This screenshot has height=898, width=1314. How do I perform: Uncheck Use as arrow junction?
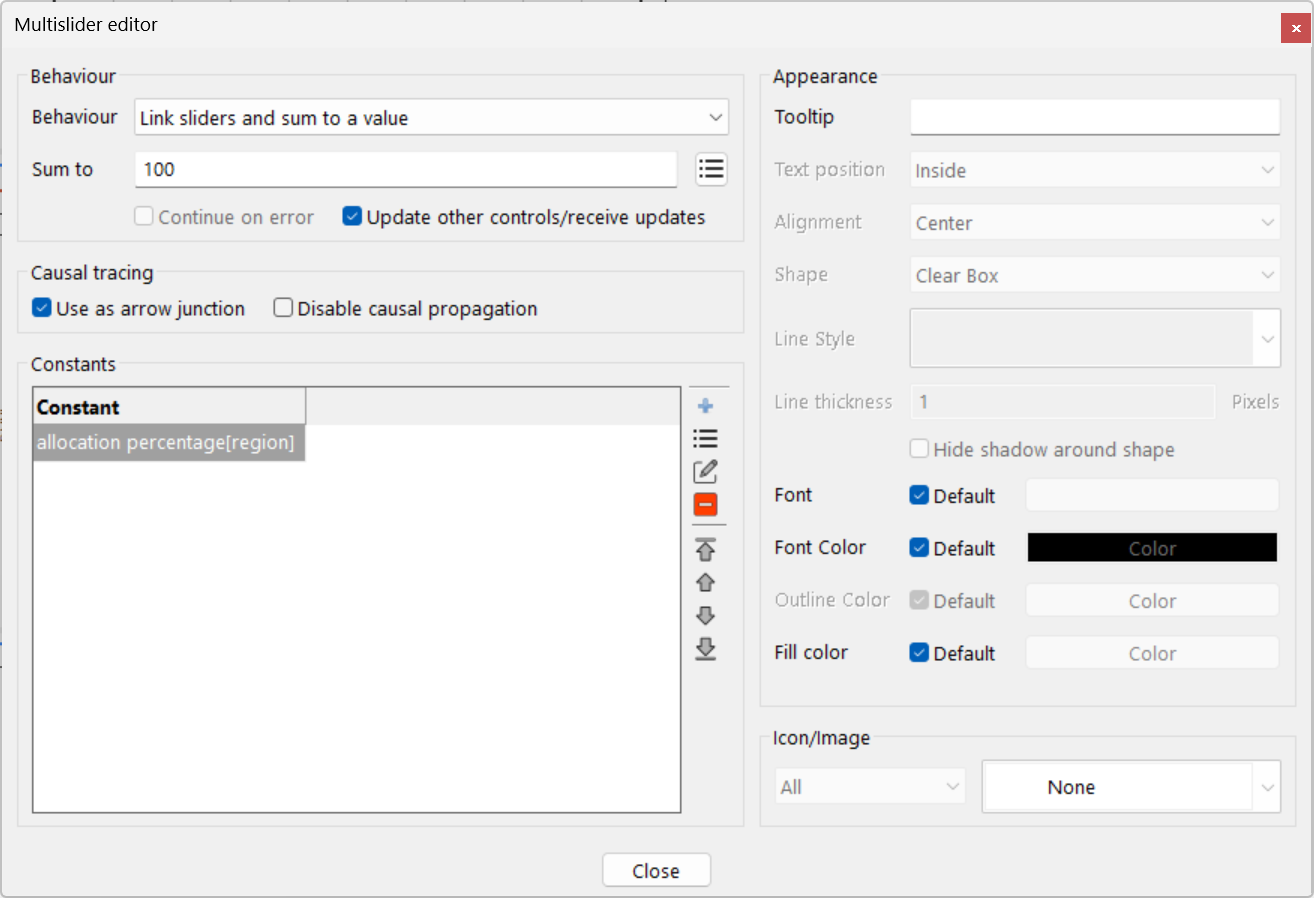point(41,309)
